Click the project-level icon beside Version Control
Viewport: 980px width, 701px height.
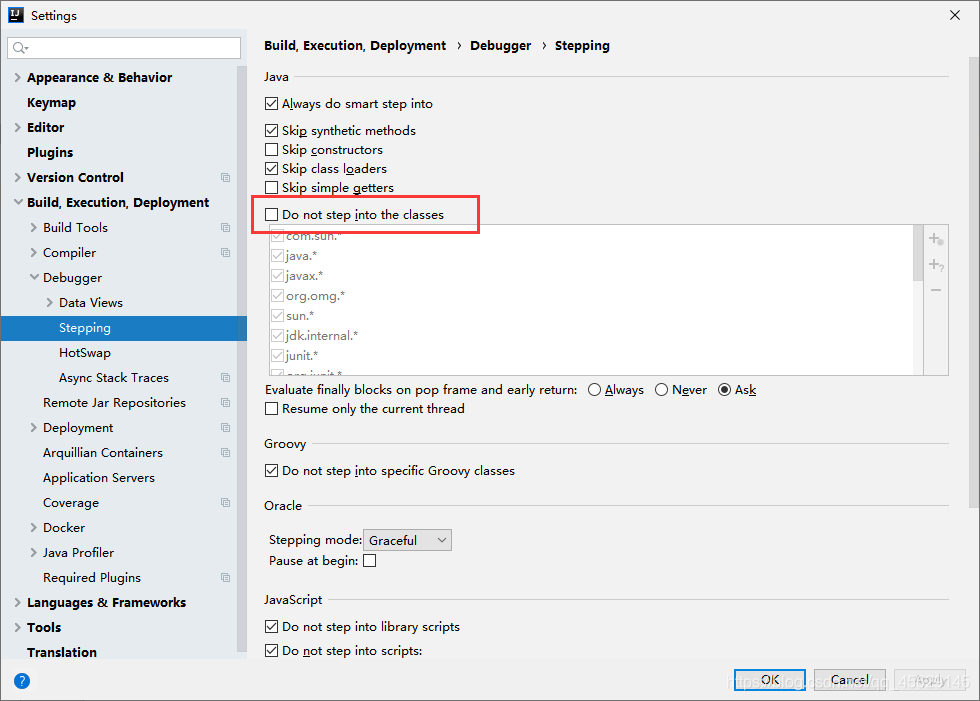[226, 177]
